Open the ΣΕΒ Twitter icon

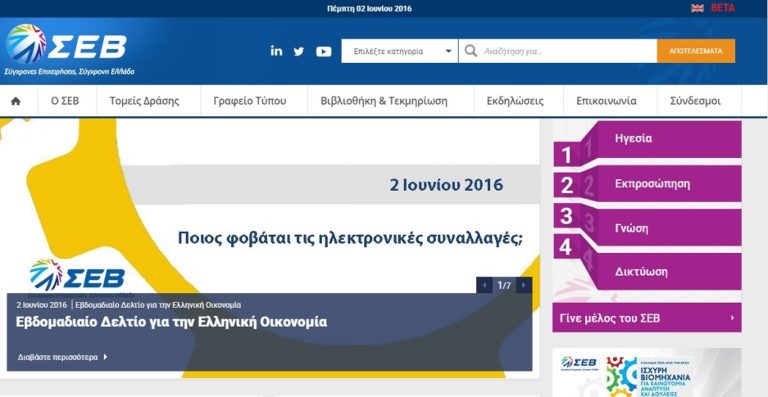tap(299, 51)
